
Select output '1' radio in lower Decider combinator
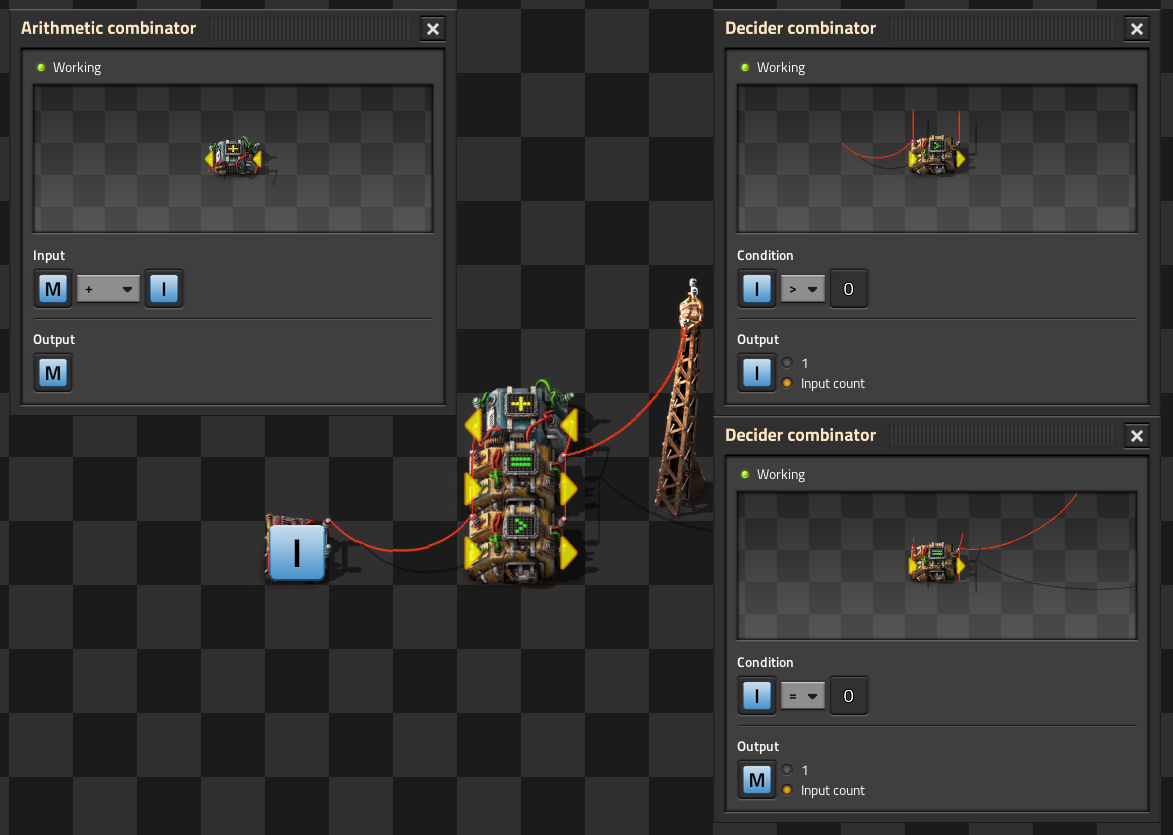788,771
